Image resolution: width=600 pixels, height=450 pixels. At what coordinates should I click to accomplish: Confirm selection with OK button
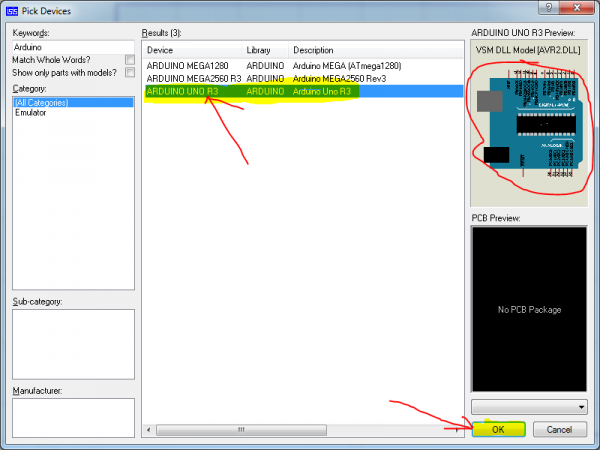click(x=499, y=429)
